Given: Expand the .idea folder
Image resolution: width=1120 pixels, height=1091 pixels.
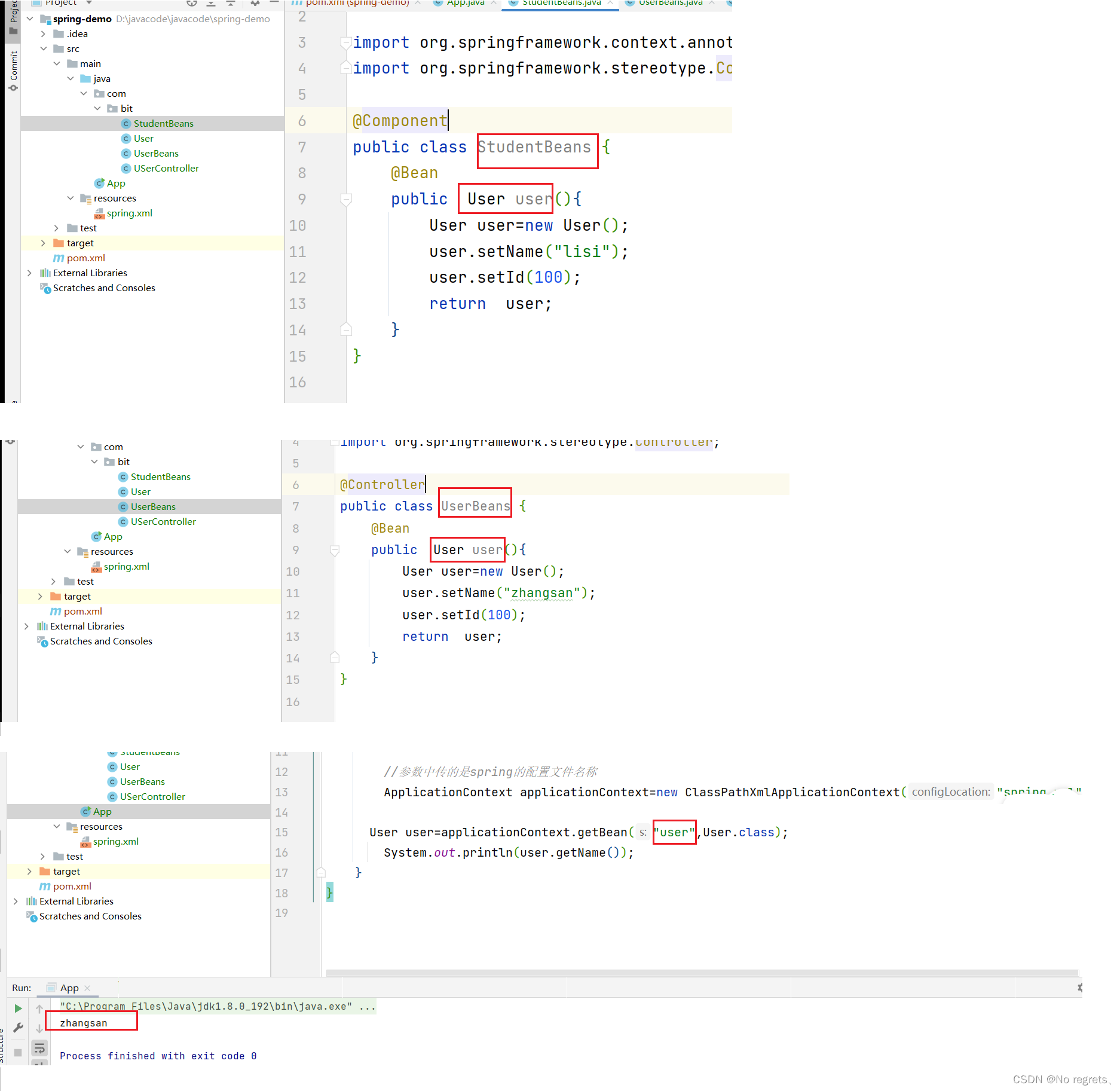Looking at the screenshot, I should 43,33.
